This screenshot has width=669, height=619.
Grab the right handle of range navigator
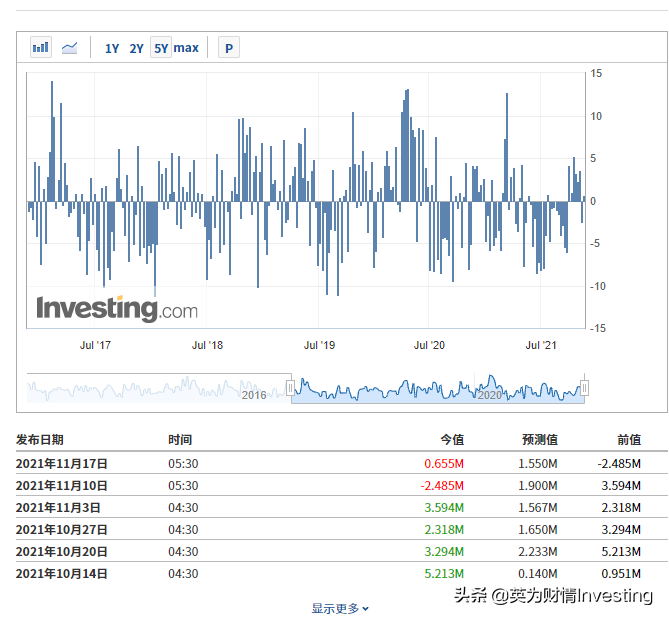585,388
